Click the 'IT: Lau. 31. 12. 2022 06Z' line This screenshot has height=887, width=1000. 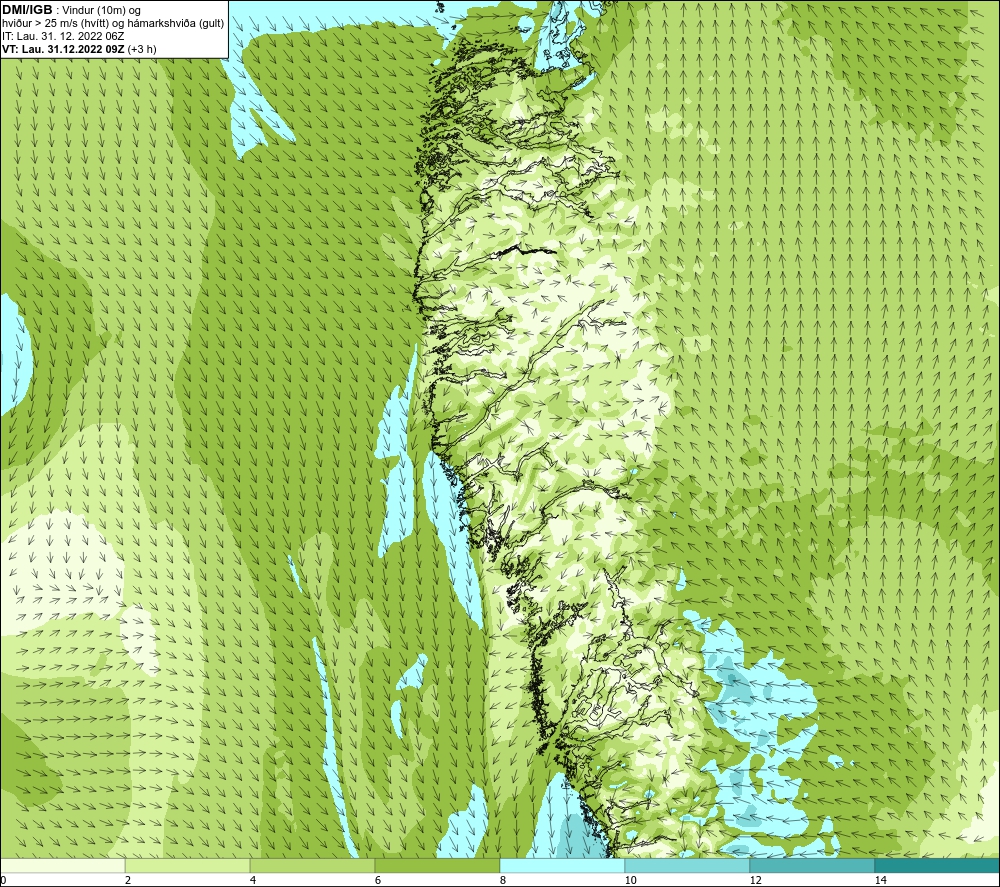coord(63,36)
